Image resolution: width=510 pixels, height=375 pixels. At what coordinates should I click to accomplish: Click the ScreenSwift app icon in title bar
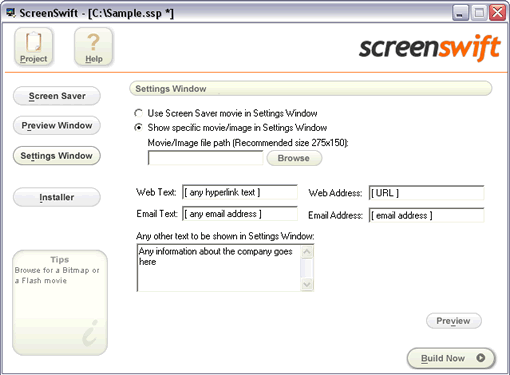click(11, 13)
